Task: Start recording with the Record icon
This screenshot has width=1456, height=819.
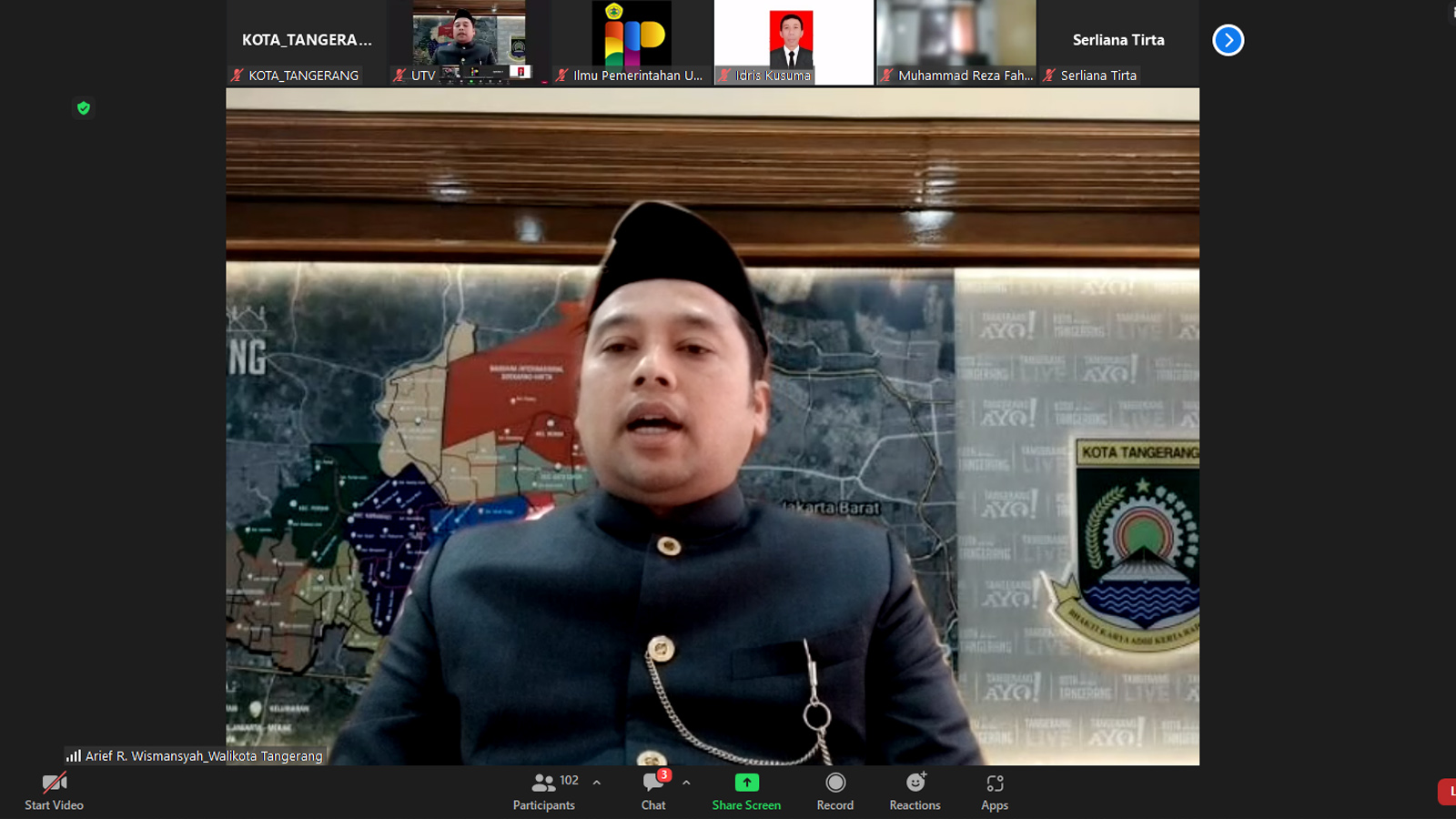Action: click(x=834, y=783)
